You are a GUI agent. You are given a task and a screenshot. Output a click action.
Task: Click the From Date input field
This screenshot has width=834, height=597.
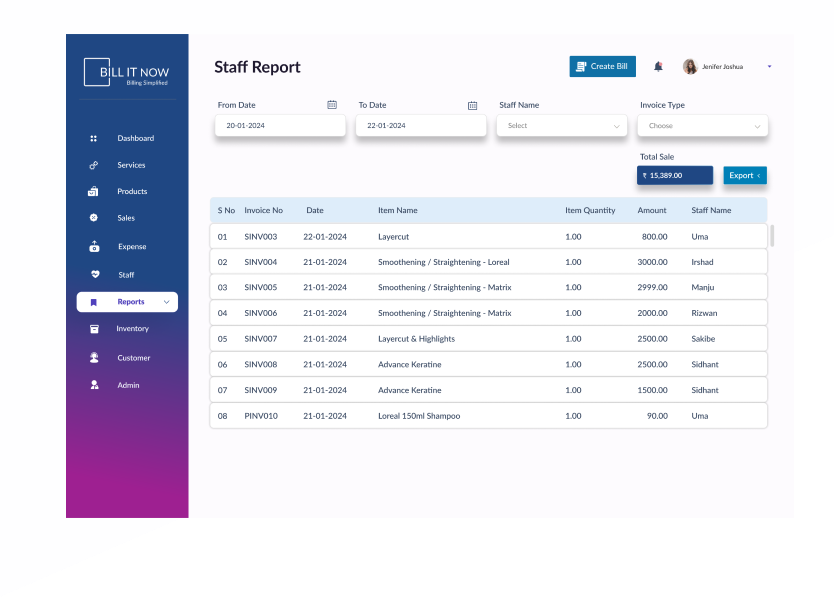click(280, 126)
